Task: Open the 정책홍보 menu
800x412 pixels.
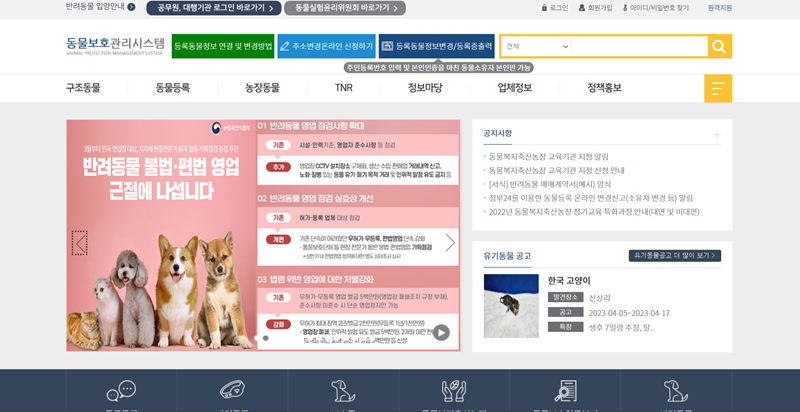Action: (605, 88)
